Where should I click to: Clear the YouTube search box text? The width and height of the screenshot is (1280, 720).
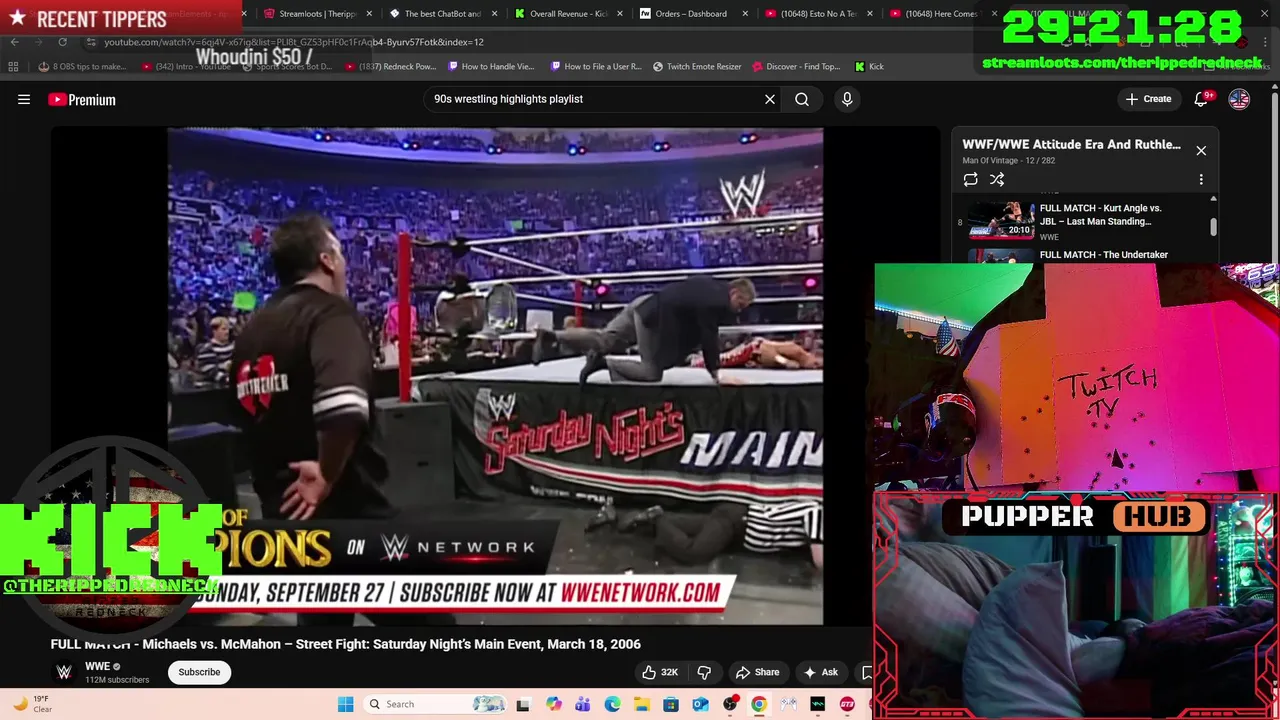(x=770, y=99)
